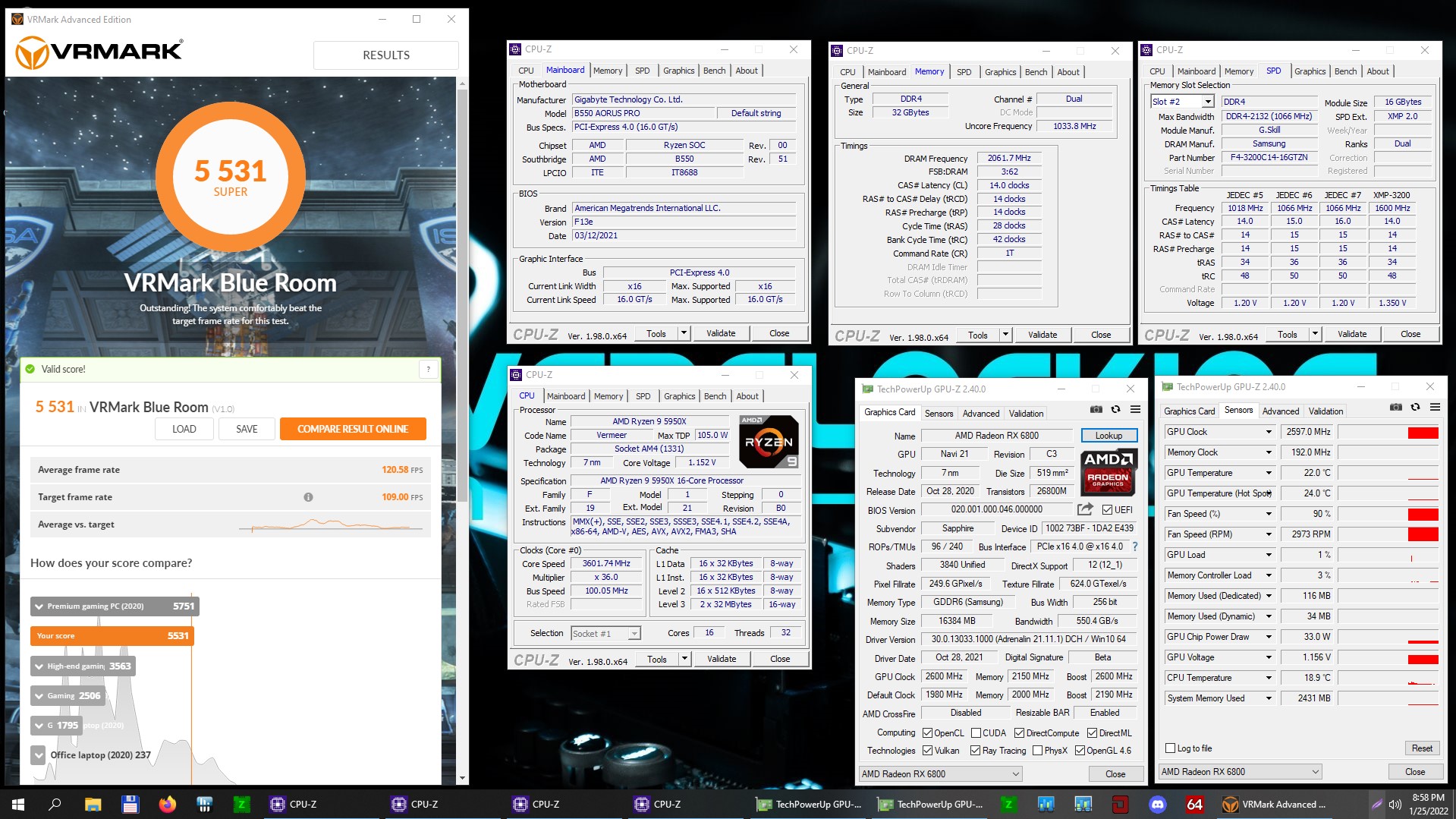
Task: Launch Firefox from the taskbar
Action: coord(167,805)
